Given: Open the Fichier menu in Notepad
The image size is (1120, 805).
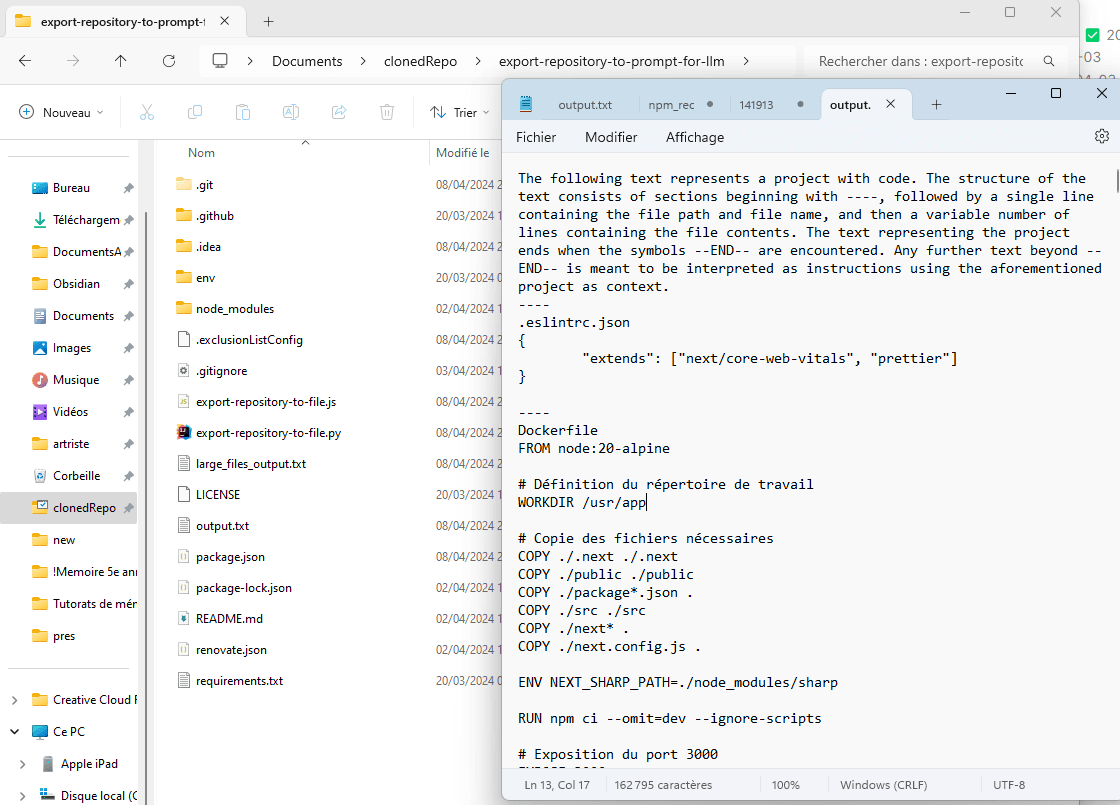Looking at the screenshot, I should click(536, 137).
